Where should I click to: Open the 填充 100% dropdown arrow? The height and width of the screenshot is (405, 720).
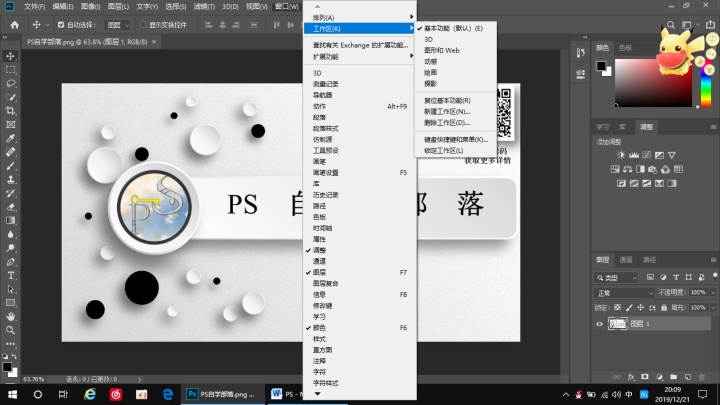pyautogui.click(x=713, y=308)
